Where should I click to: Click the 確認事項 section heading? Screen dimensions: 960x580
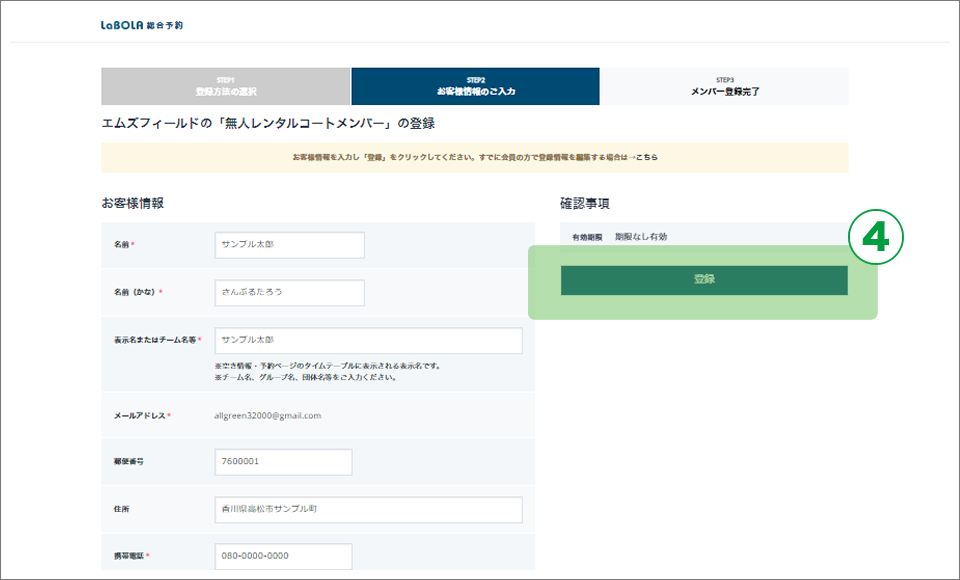[585, 203]
